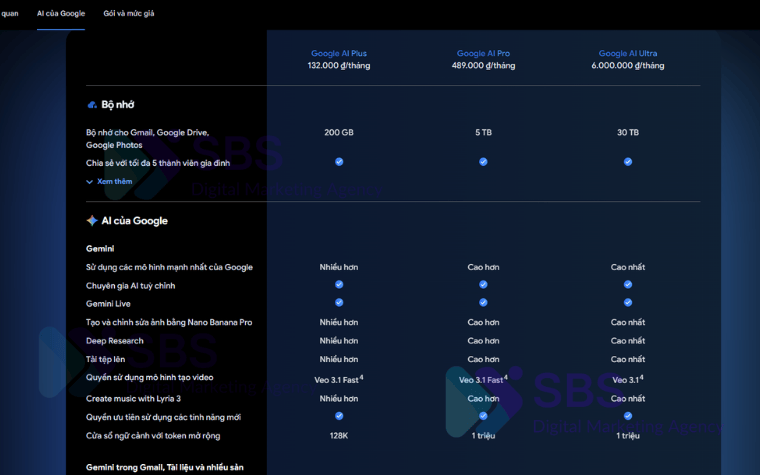Click 'Tạo và chỉnh sửa ảnh bằng Nano Banana Pro'
The height and width of the screenshot is (475, 760).
click(x=169, y=322)
